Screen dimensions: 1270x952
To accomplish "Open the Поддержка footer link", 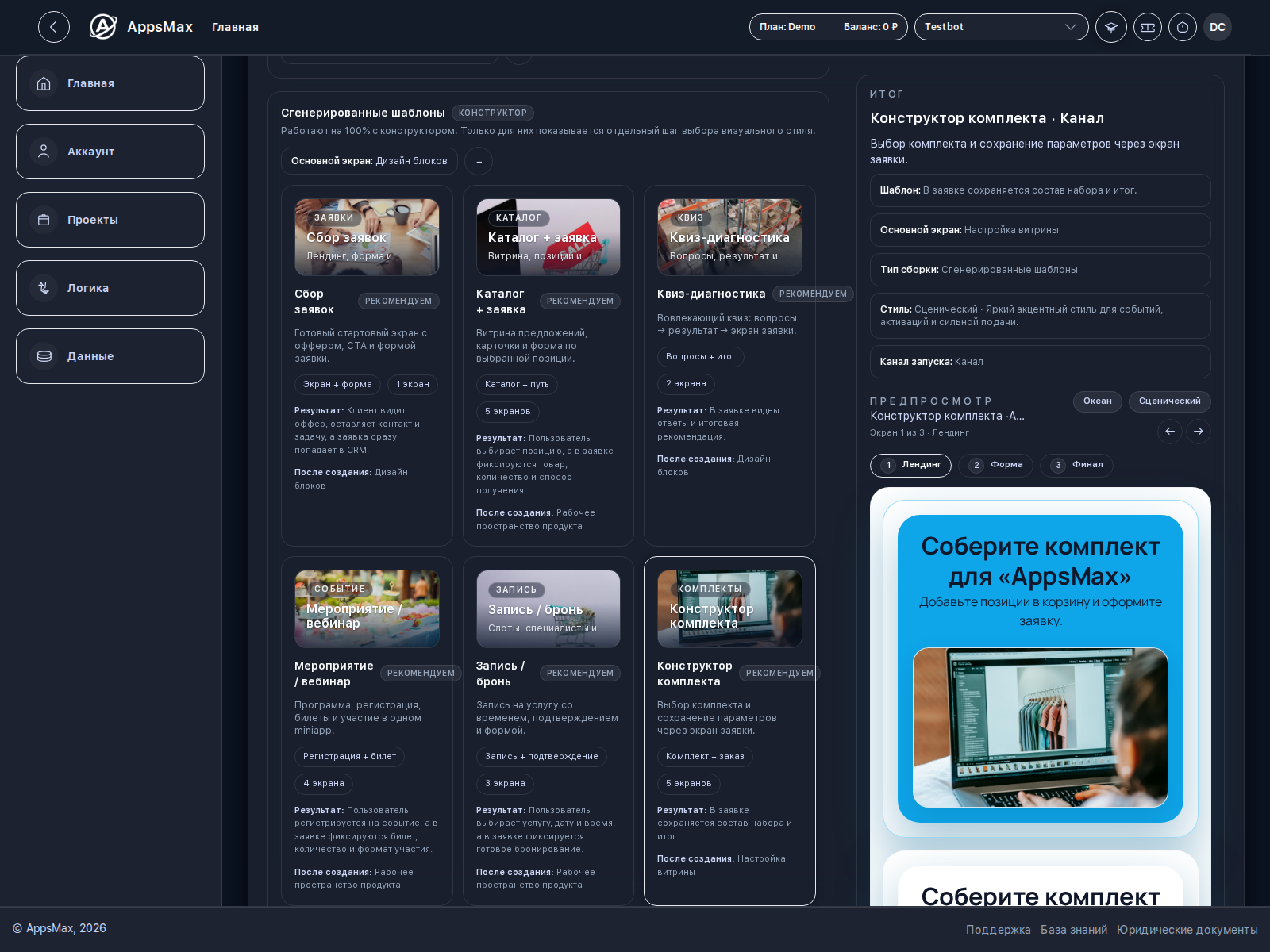I will click(x=998, y=930).
